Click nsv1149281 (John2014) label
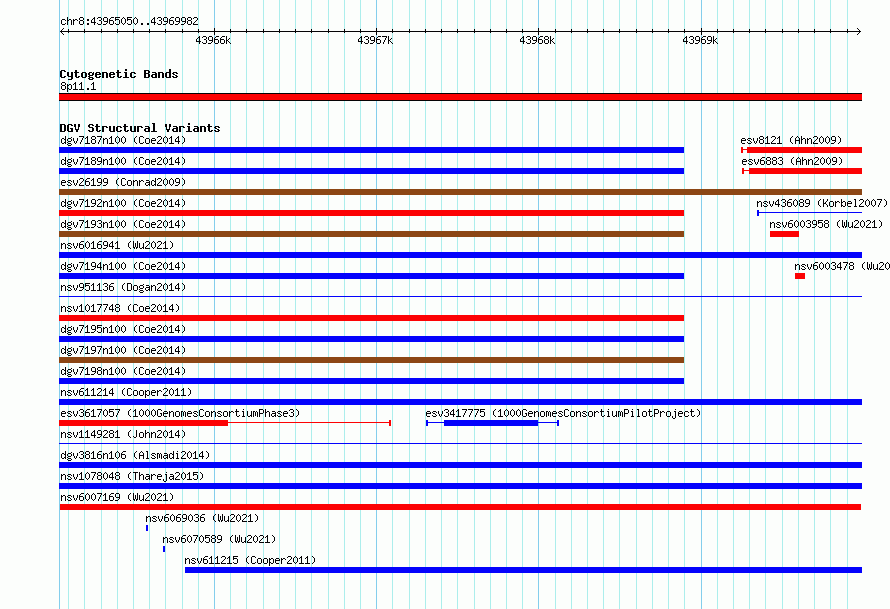890x609 pixels. (123, 434)
